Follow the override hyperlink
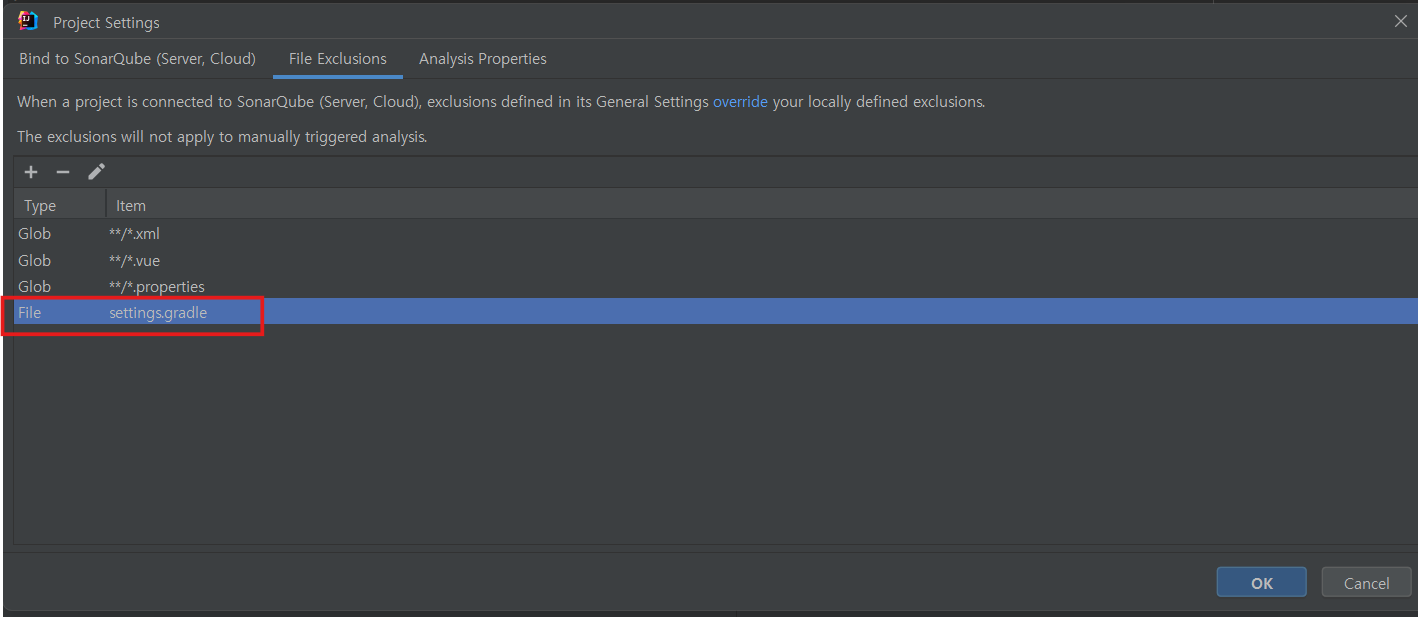The image size is (1418, 617). [x=740, y=102]
